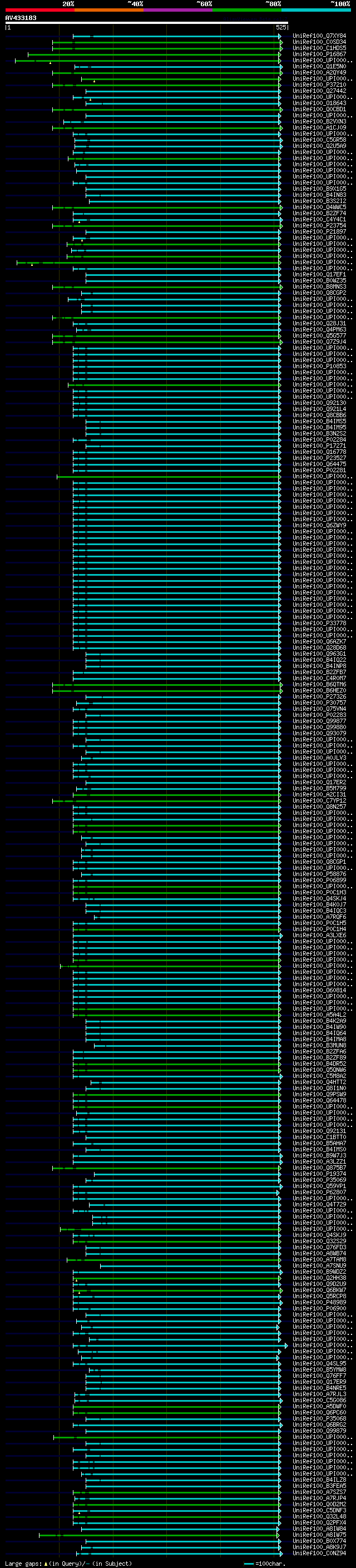The width and height of the screenshot is (356, 1568).
Task: Select the purple ~60% identity legend bar
Action: click(x=177, y=10)
